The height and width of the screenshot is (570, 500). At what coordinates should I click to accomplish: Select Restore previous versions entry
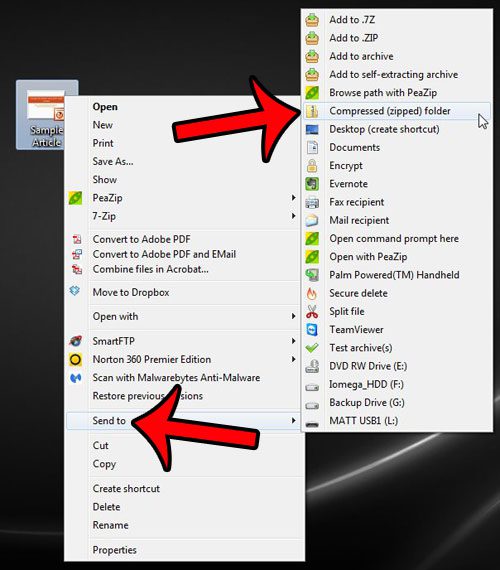point(185,396)
